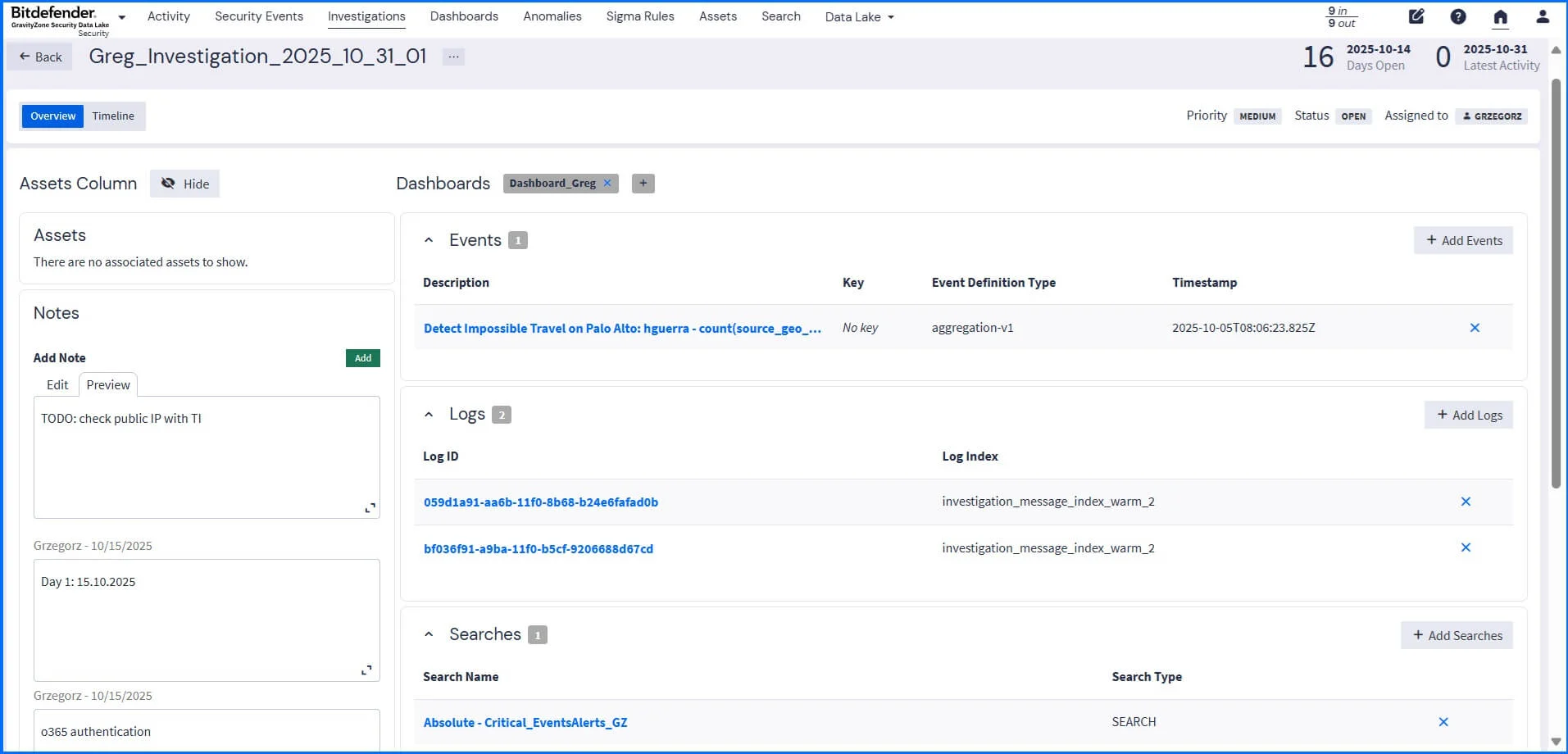Click the back arrow next to the investigation title

point(25,56)
